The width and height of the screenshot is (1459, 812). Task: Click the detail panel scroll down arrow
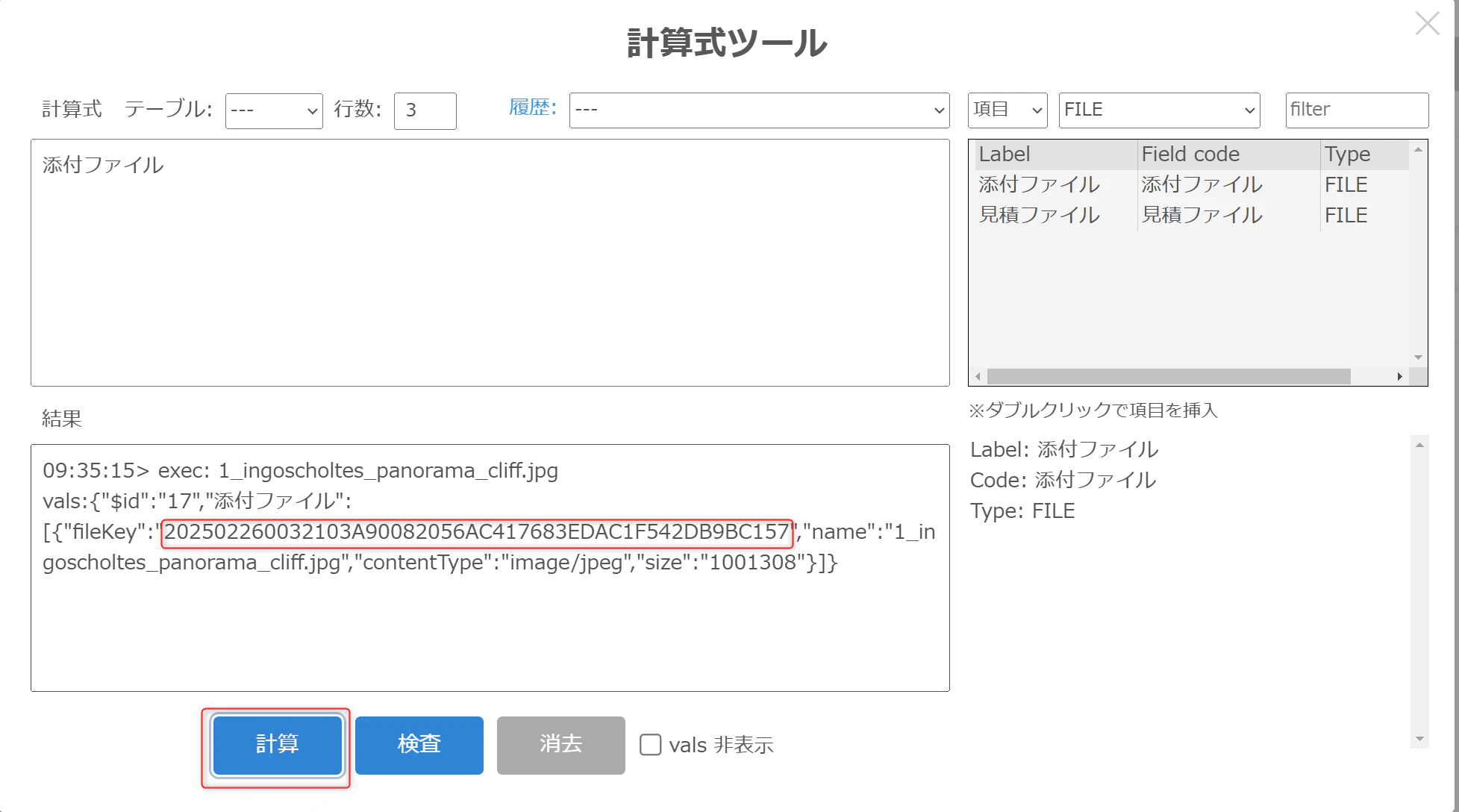tap(1419, 739)
